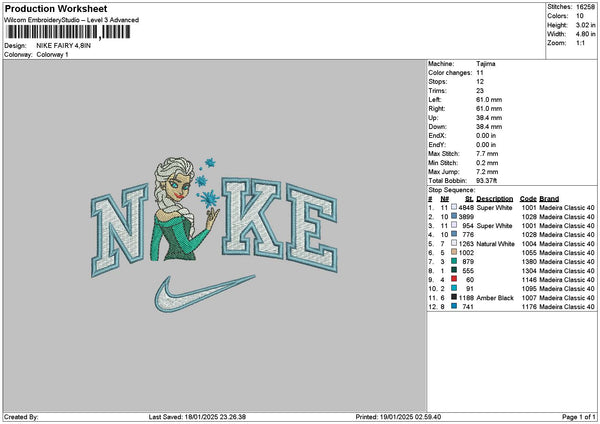Click the Stitches value 16258
The image size is (600, 424).
(x=585, y=7)
